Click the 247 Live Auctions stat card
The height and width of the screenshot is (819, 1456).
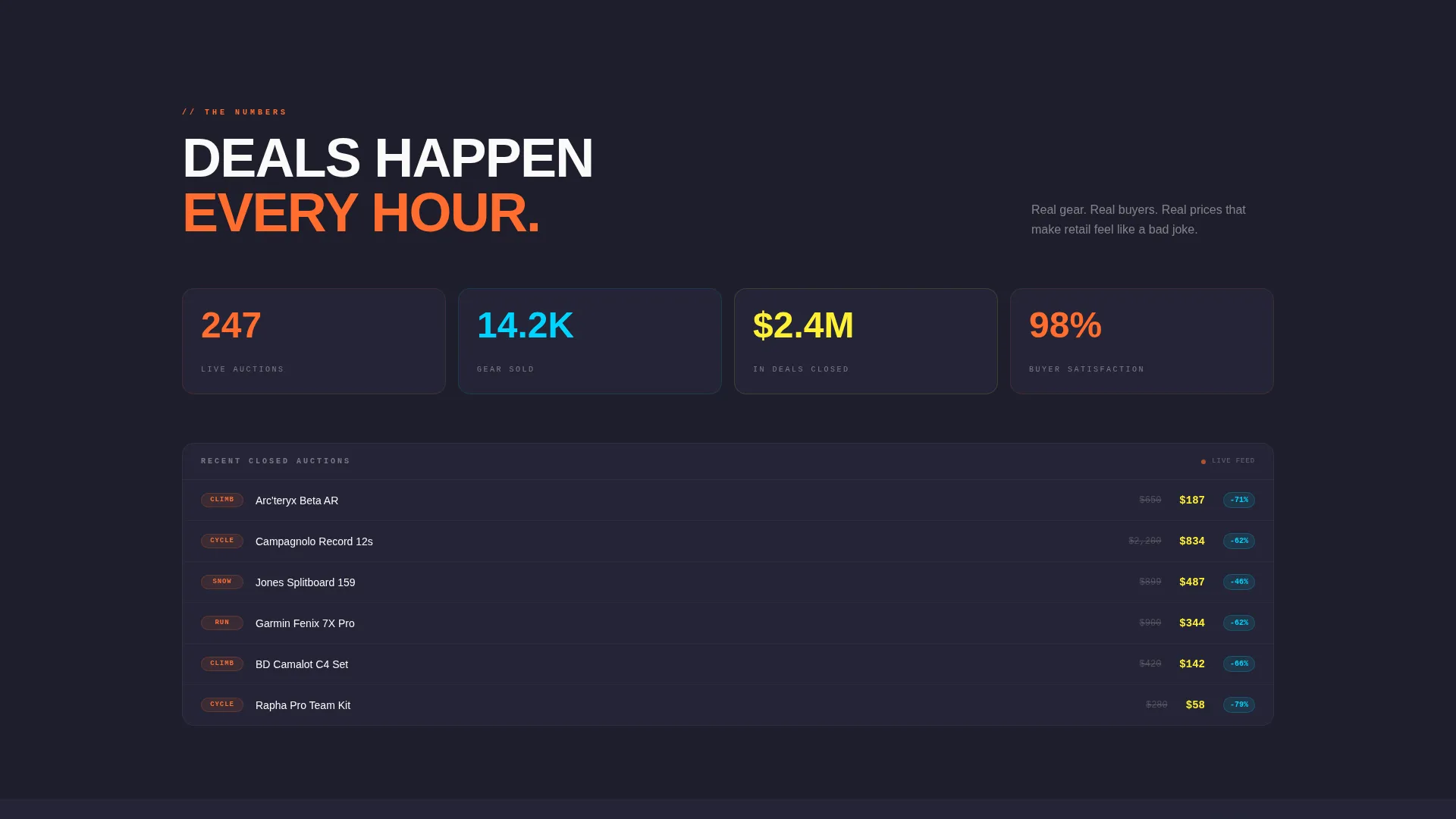(x=314, y=341)
